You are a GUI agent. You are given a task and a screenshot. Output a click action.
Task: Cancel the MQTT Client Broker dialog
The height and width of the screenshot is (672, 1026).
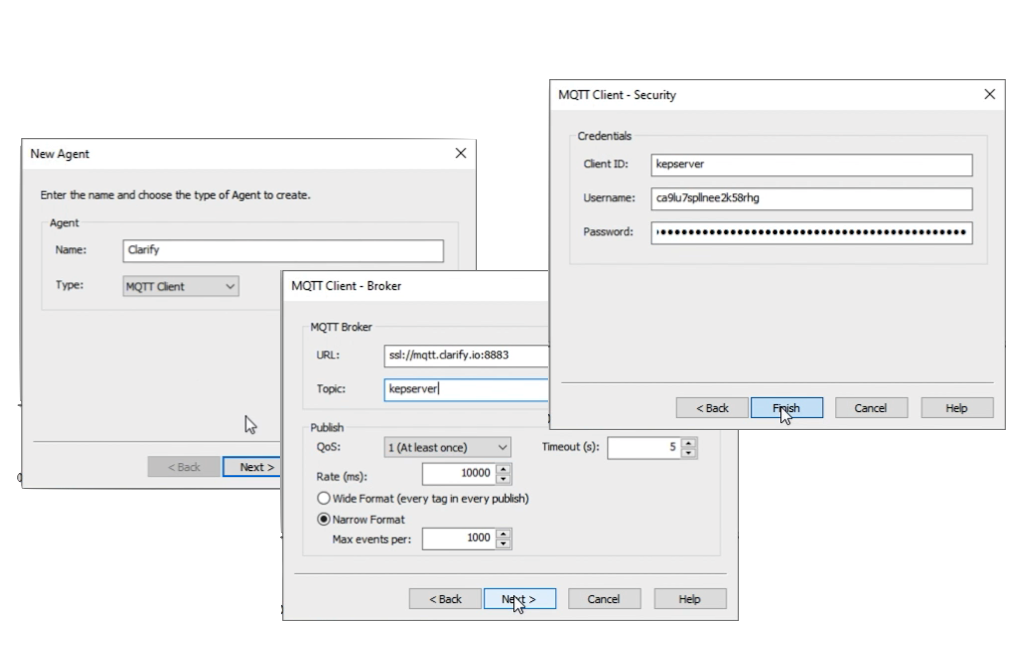tap(604, 599)
